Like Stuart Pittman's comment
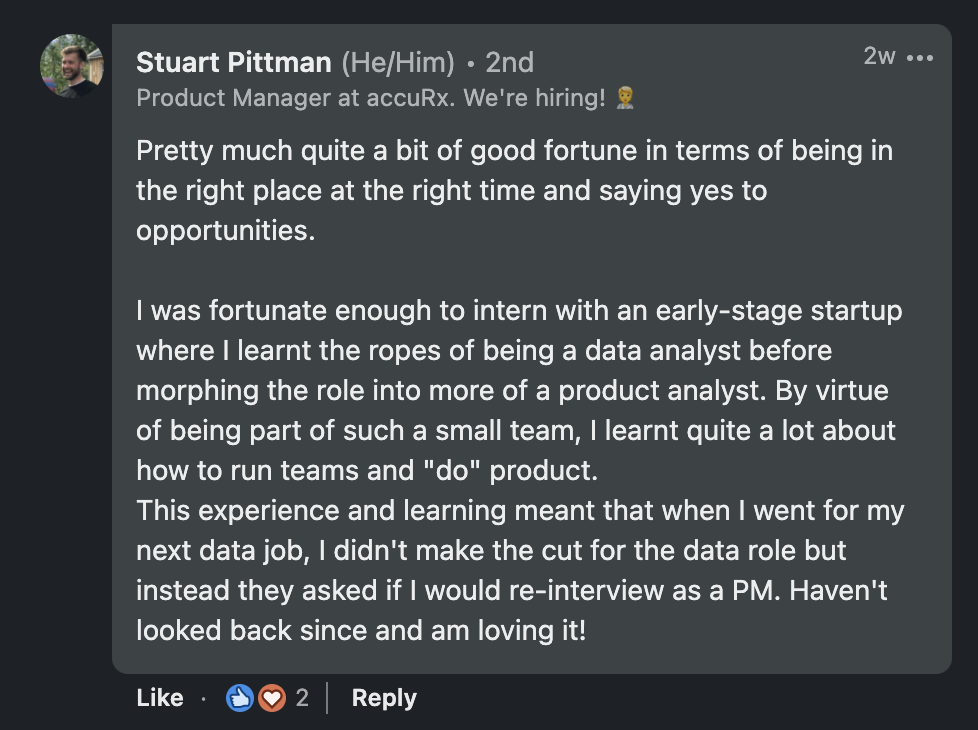Image resolution: width=978 pixels, height=730 pixels. click(160, 698)
